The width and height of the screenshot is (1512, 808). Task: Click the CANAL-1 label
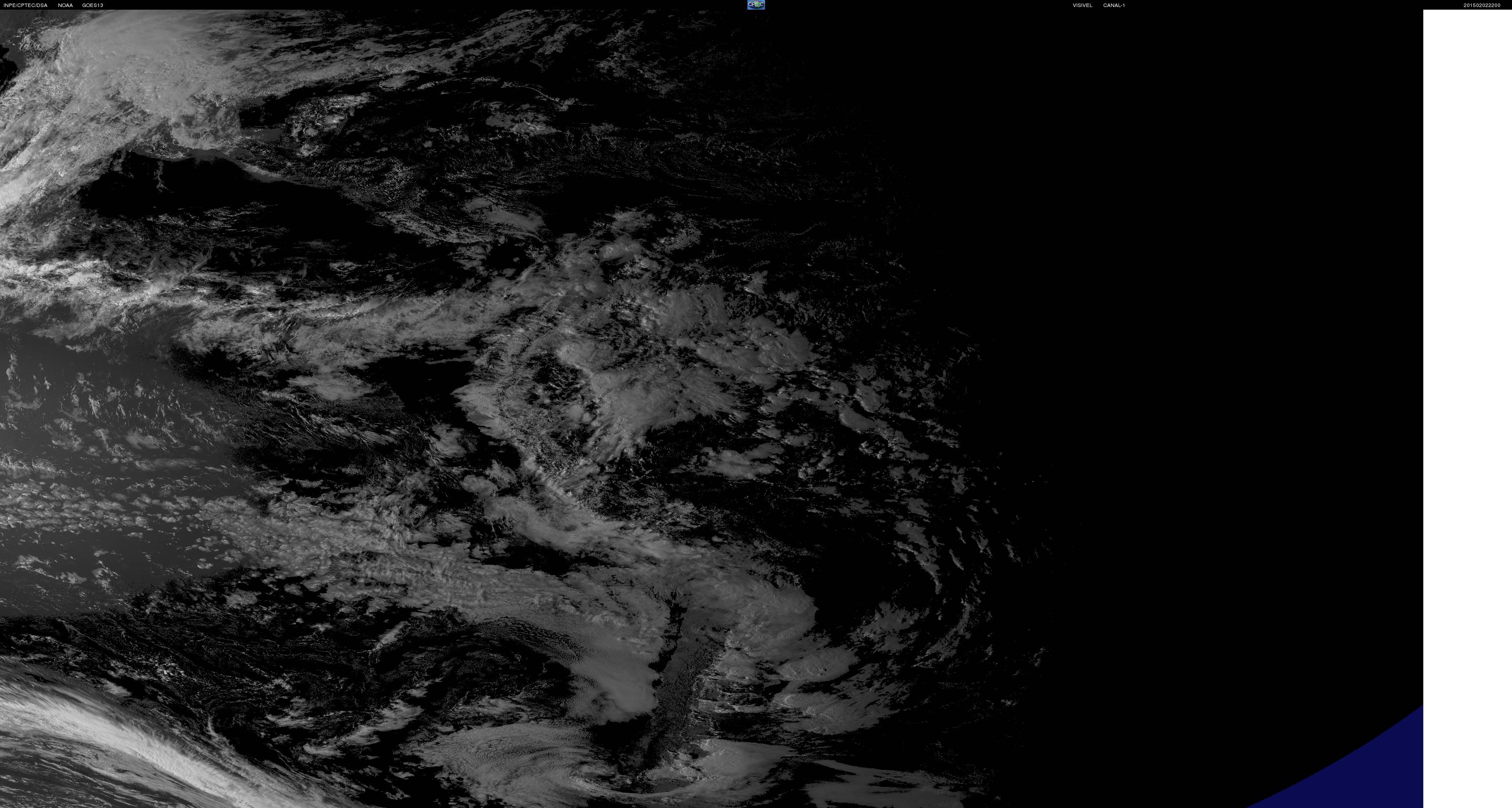[x=1114, y=5]
